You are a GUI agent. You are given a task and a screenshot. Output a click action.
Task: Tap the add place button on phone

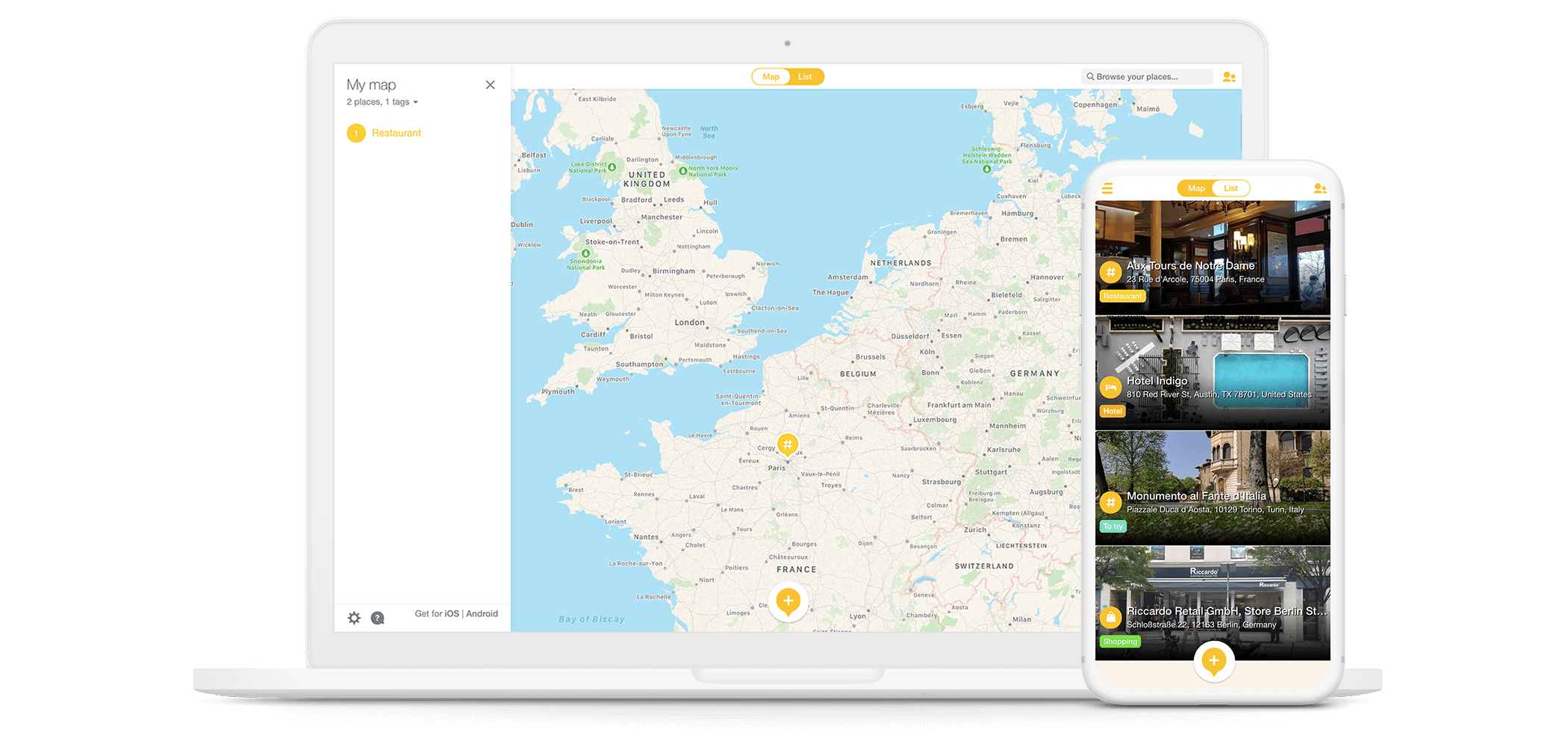coord(1213,661)
